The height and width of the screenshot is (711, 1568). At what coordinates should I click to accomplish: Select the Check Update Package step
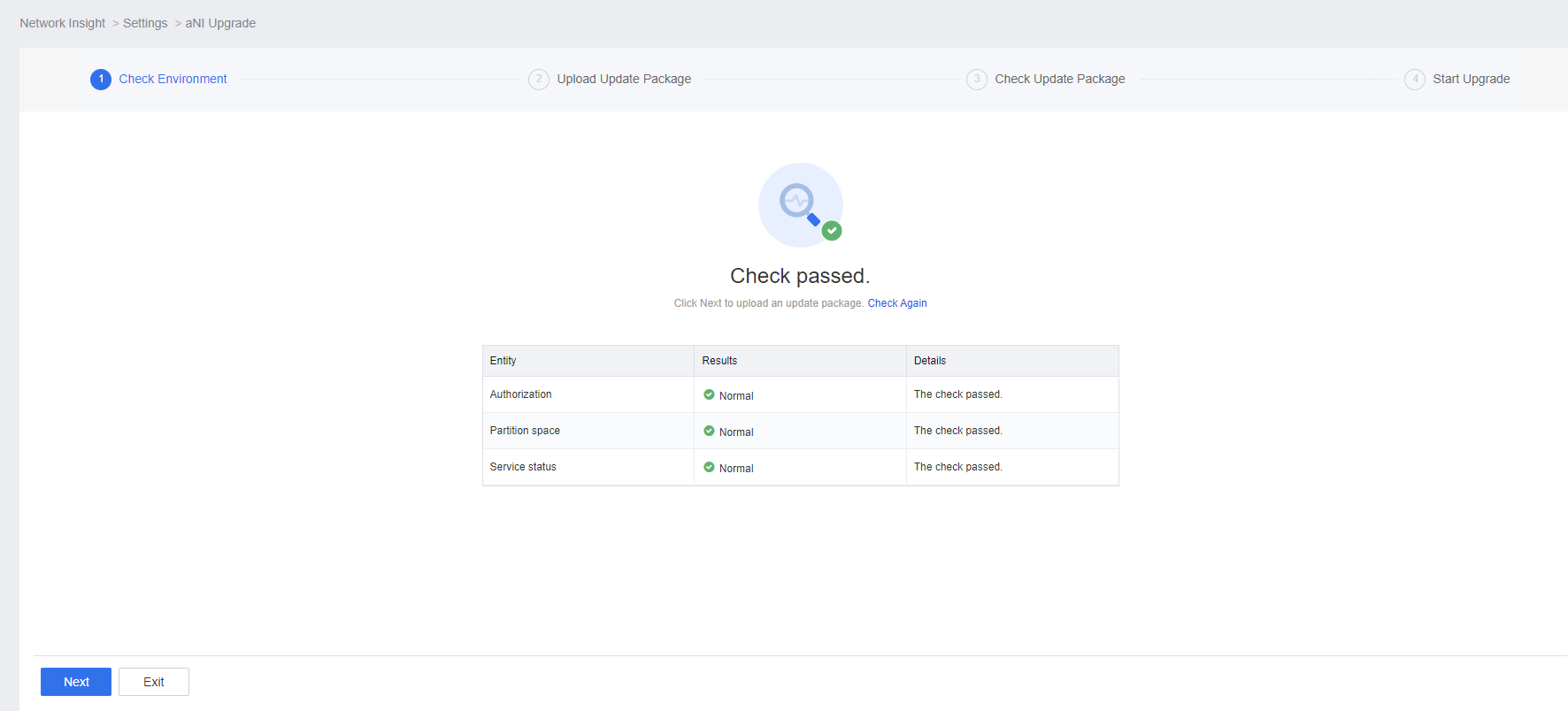click(x=1059, y=80)
